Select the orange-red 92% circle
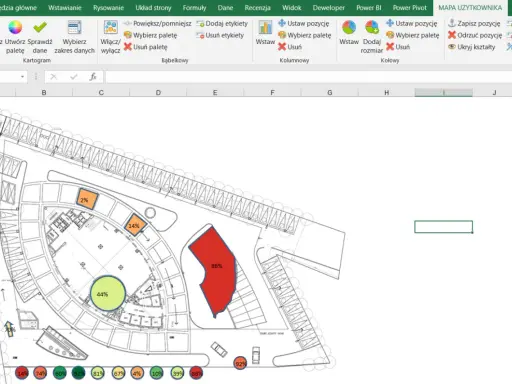The height and width of the screenshot is (384, 512). pos(240,363)
